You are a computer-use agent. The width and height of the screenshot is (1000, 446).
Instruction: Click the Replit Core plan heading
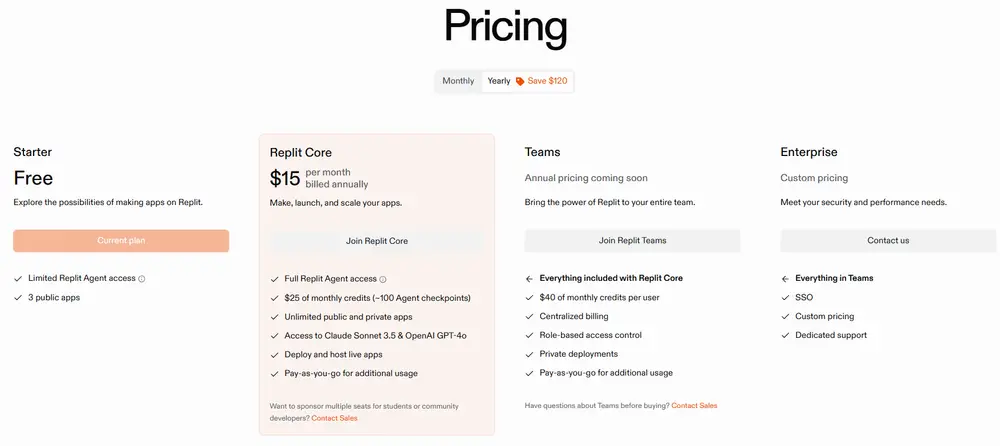(301, 153)
